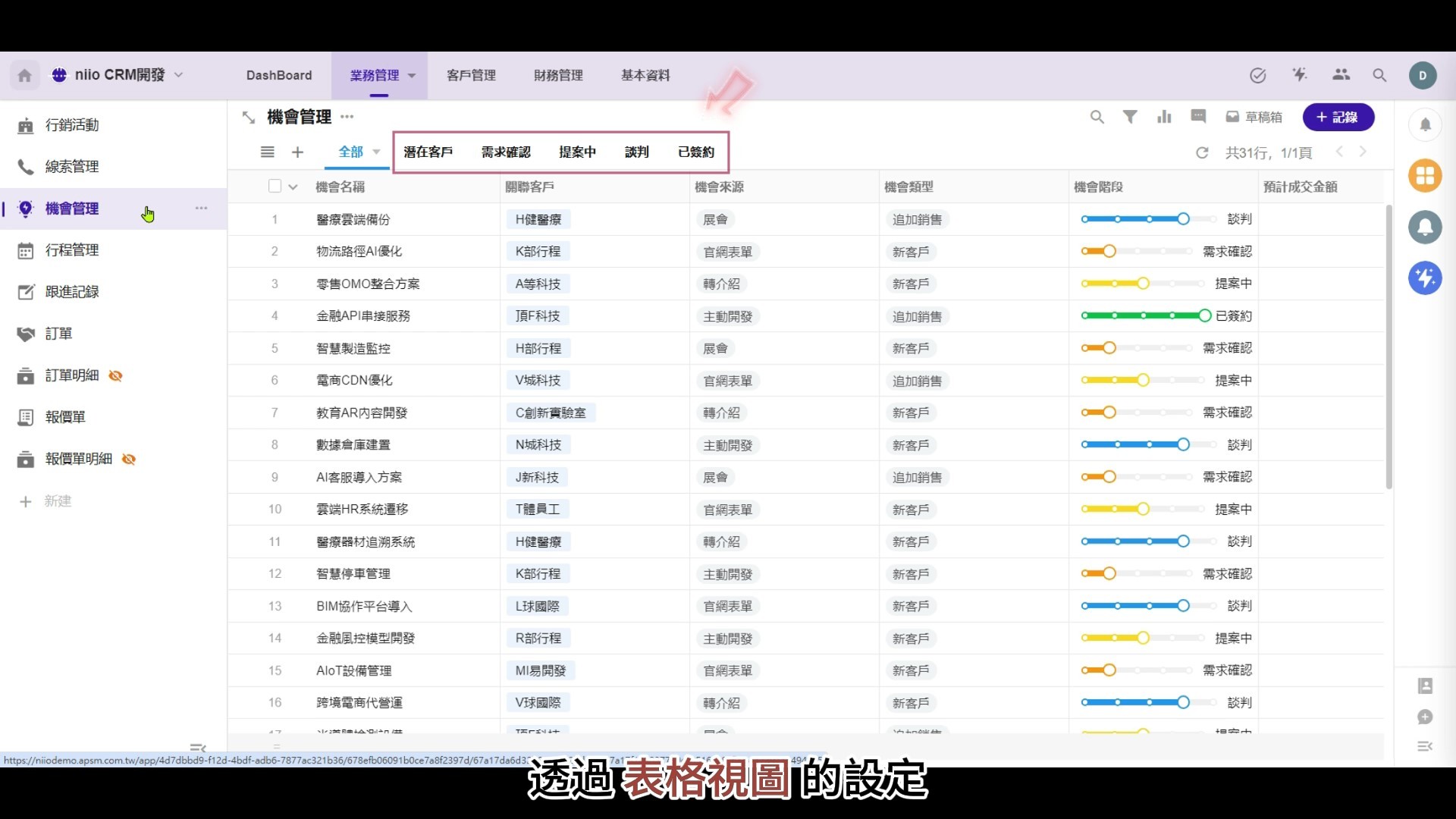Click the search magnifier beside the filter
The image size is (1456, 819).
click(x=1097, y=117)
